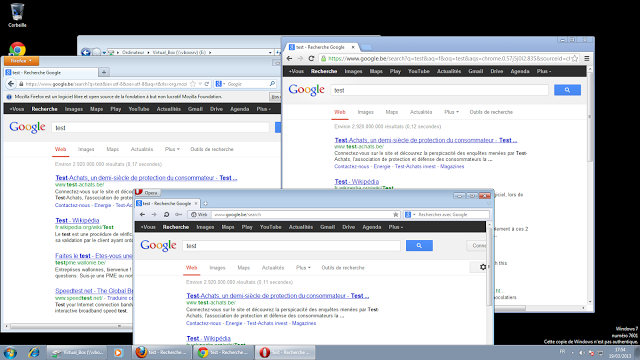This screenshot has width=640, height=360.
Task: Expand Plus filter dropdown in Opera results
Action: point(303,268)
